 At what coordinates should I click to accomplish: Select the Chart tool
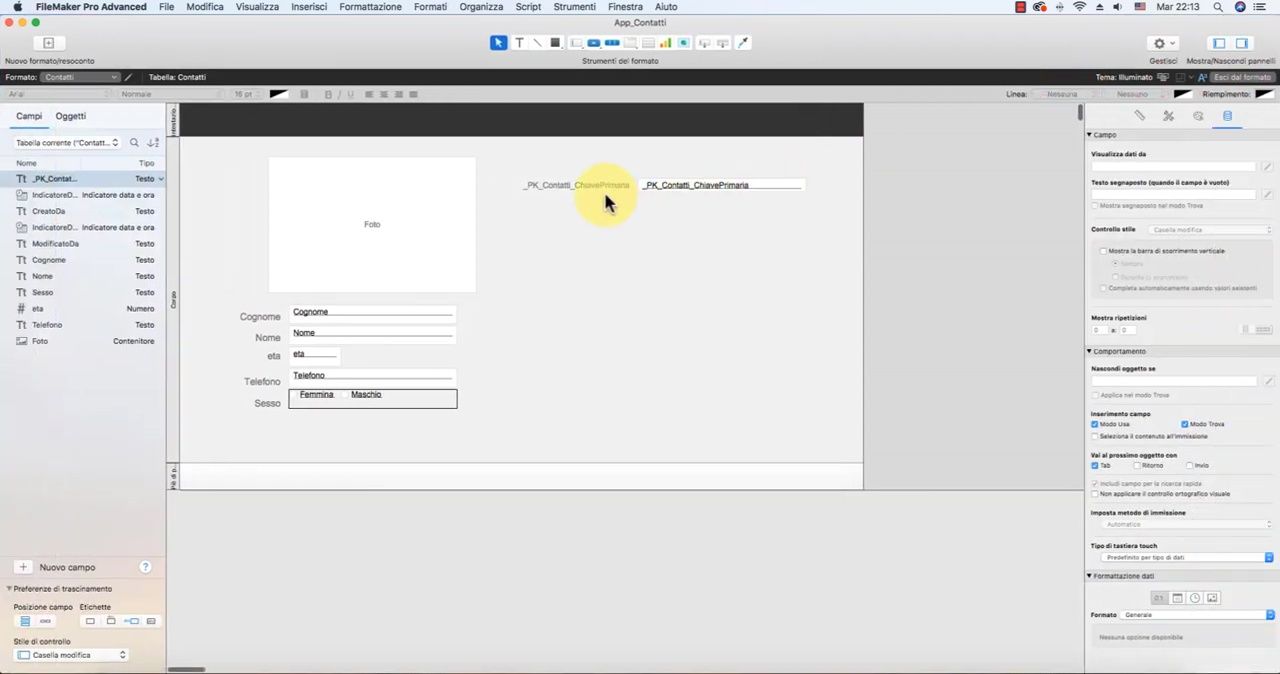click(x=666, y=43)
